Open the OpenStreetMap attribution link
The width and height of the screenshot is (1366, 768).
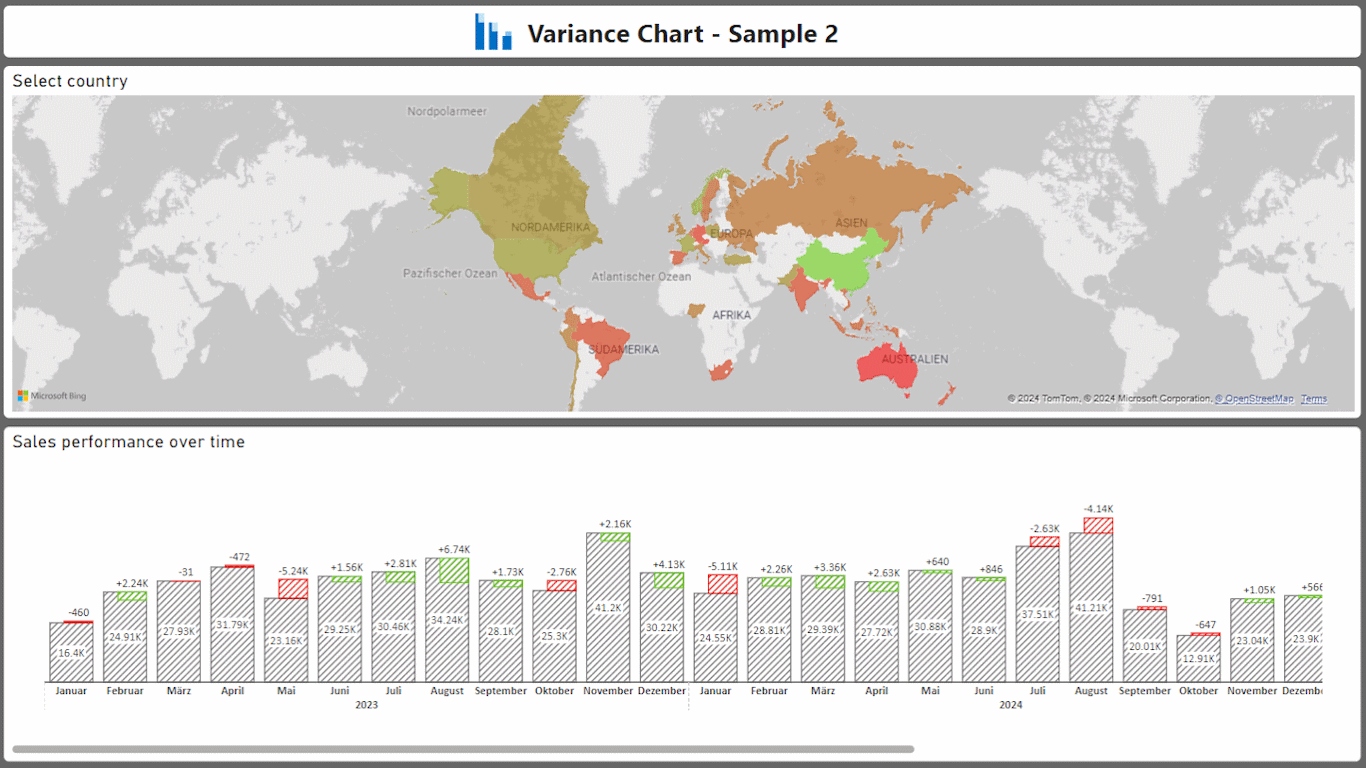pyautogui.click(x=1254, y=399)
